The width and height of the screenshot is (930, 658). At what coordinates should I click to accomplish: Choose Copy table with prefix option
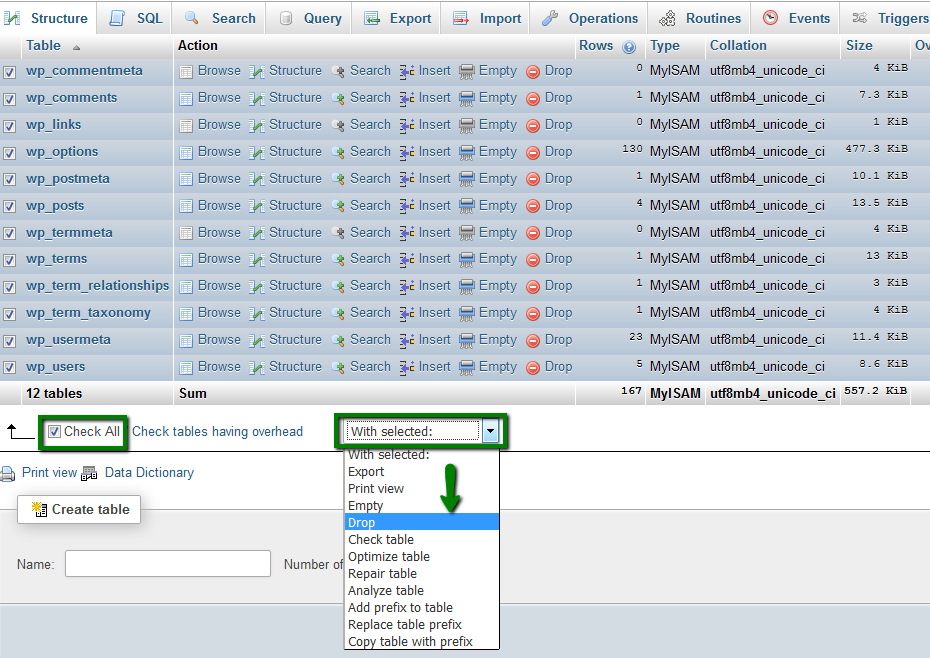(x=422, y=641)
